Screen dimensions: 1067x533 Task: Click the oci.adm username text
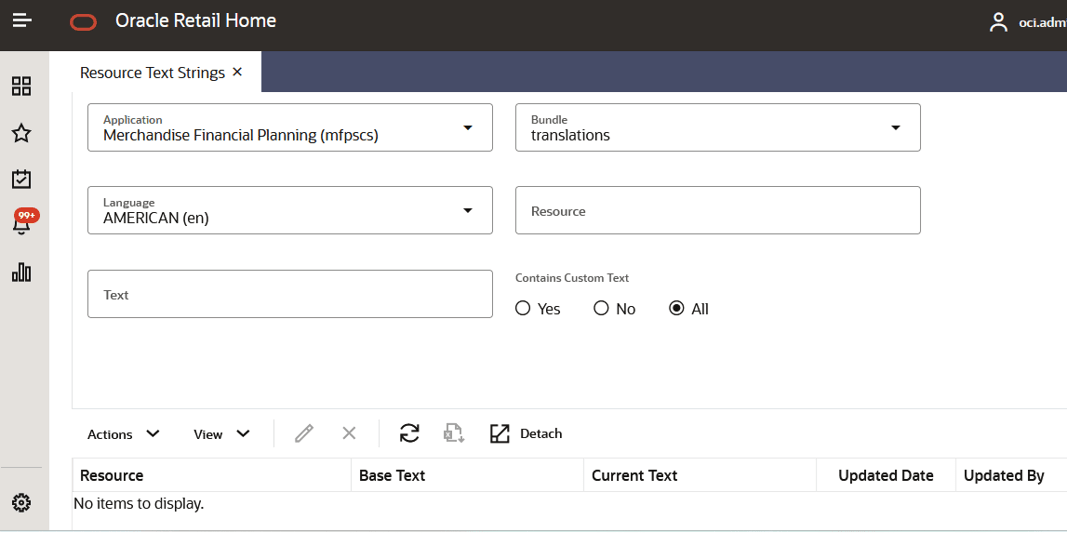[1043, 23]
